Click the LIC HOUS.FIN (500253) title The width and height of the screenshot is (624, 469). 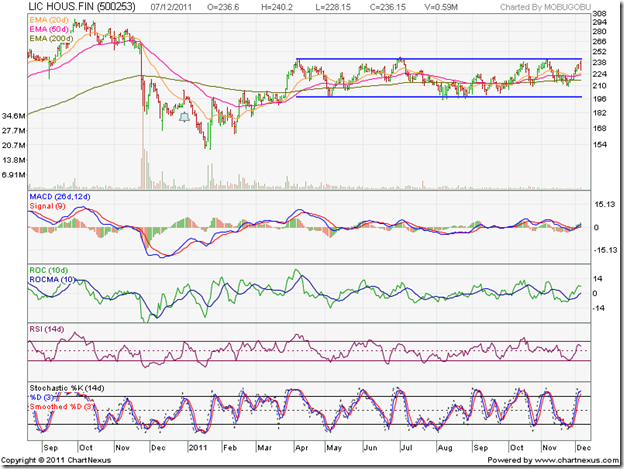[82, 7]
